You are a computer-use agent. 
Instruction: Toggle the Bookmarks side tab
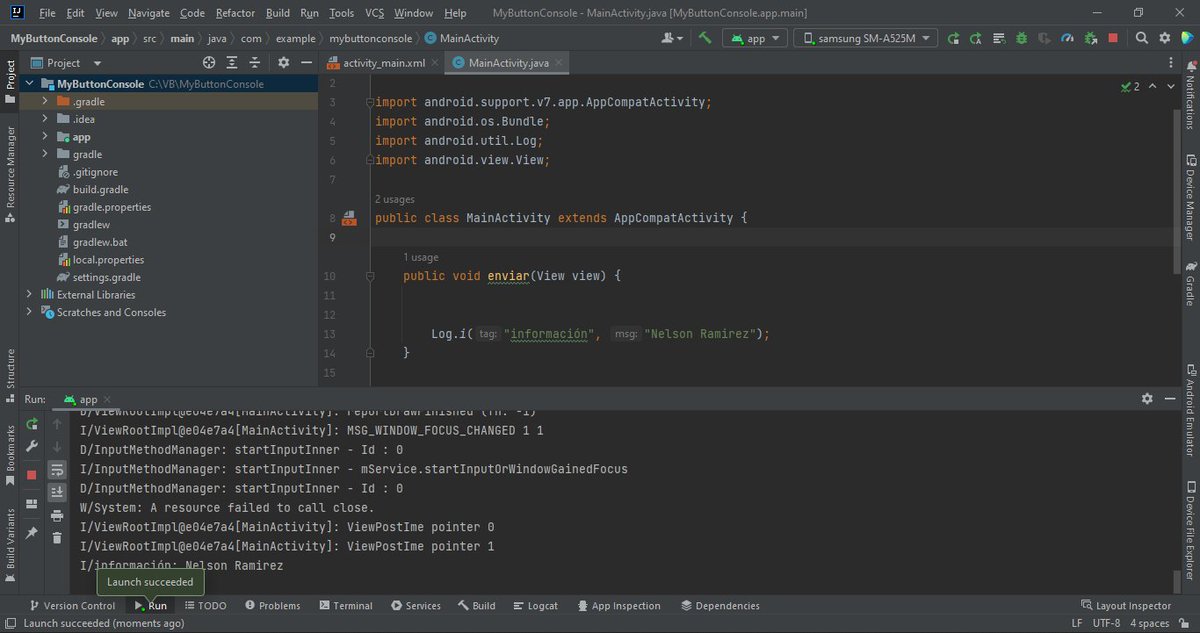tap(10, 455)
